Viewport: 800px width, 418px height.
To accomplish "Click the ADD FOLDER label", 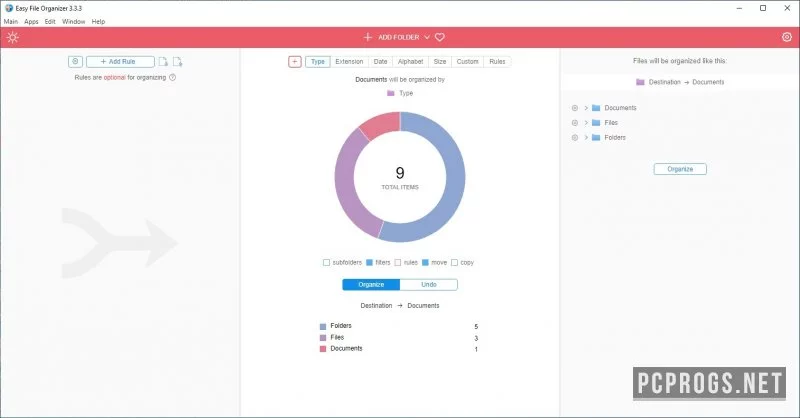I will point(398,37).
